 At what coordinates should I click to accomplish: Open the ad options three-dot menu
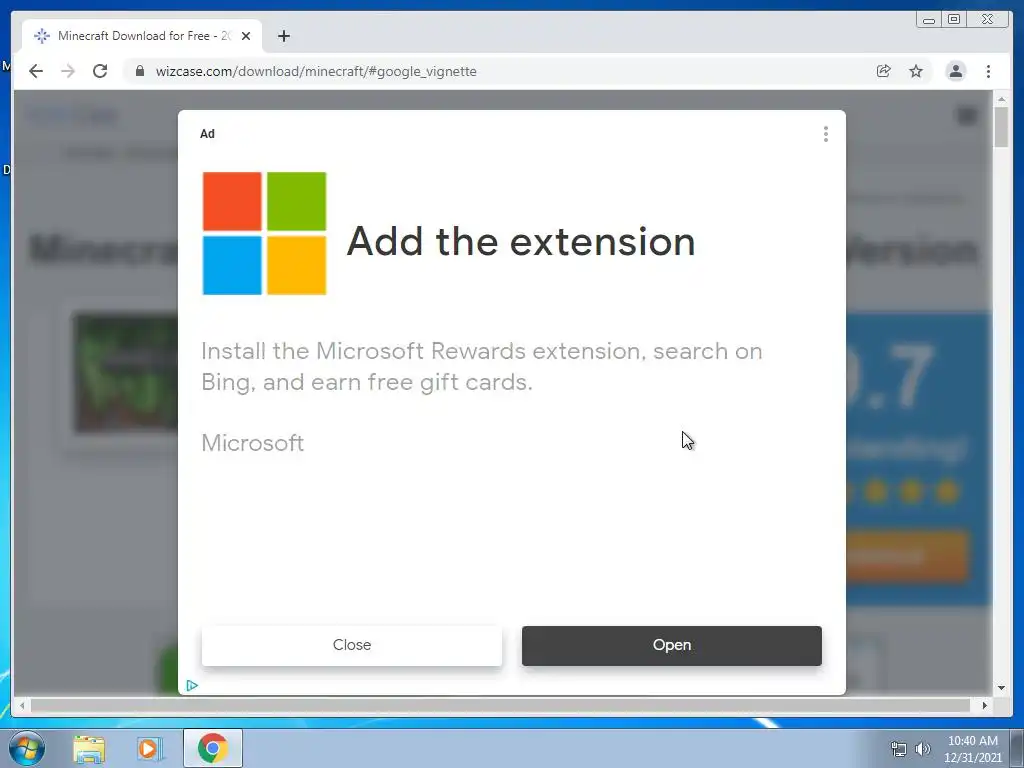(825, 134)
